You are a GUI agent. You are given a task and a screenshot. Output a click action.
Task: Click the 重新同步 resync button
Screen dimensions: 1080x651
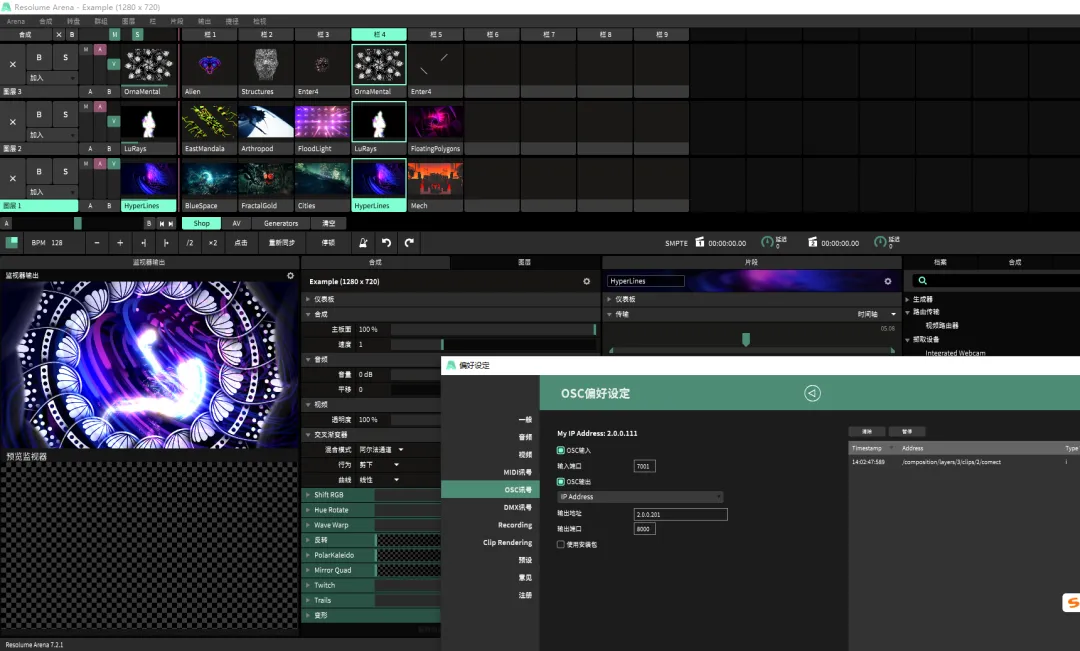coord(282,242)
